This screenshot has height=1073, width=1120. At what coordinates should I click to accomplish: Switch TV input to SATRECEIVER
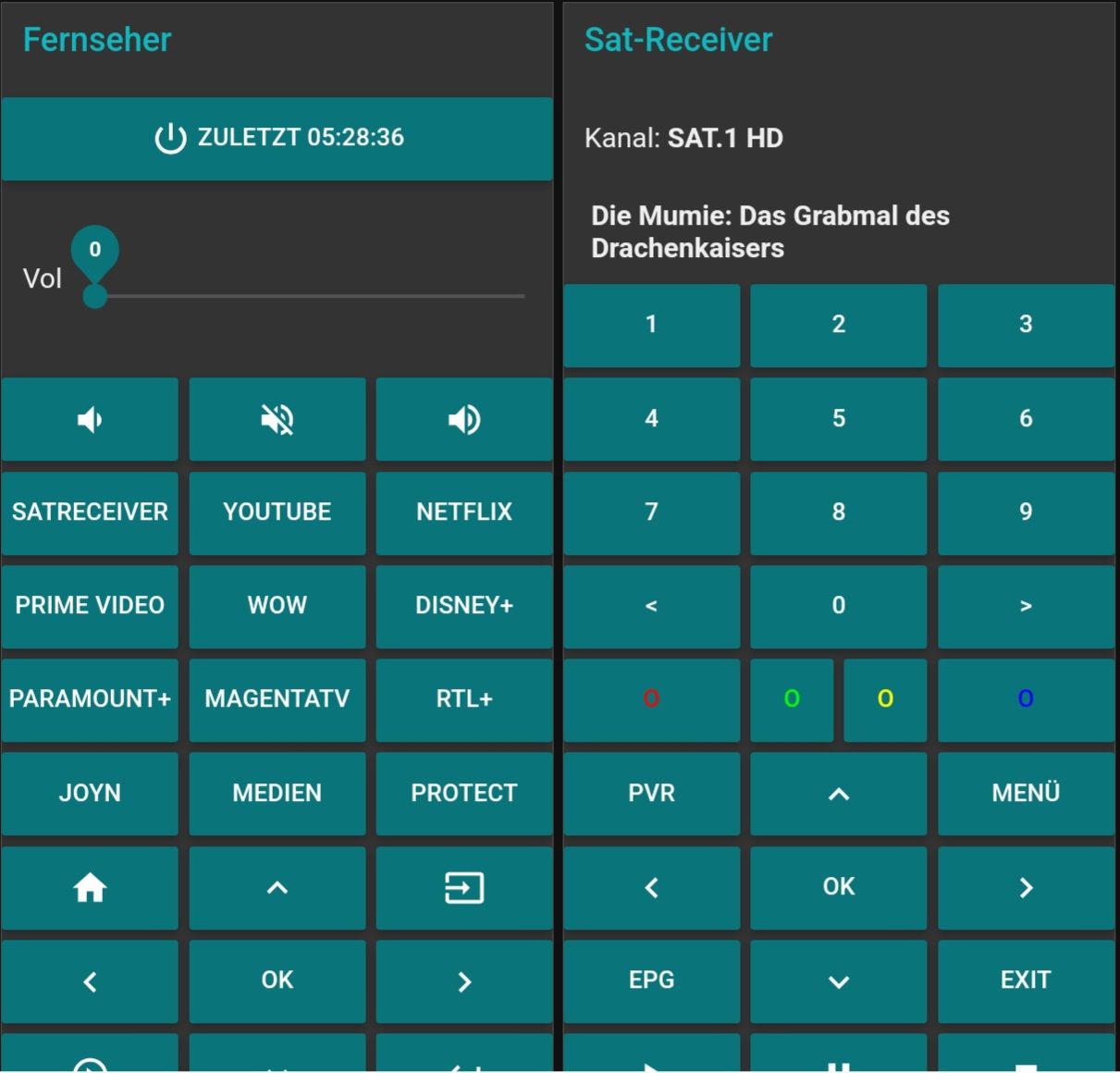pos(90,512)
